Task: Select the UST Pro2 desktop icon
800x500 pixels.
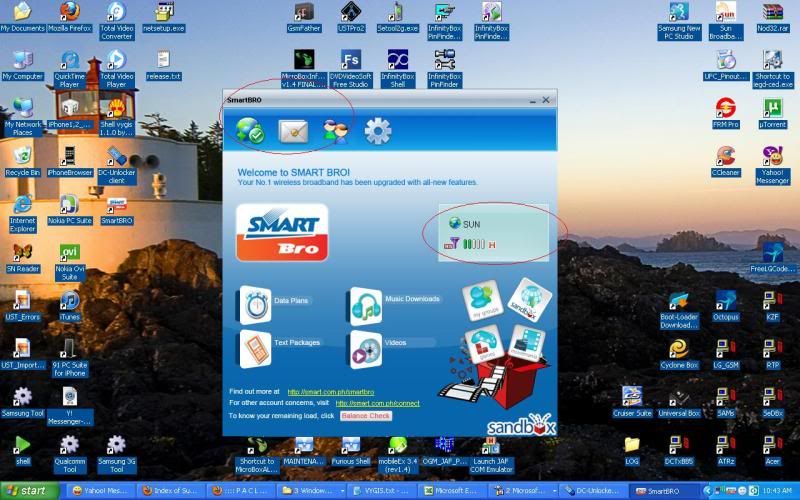Action: click(x=351, y=18)
